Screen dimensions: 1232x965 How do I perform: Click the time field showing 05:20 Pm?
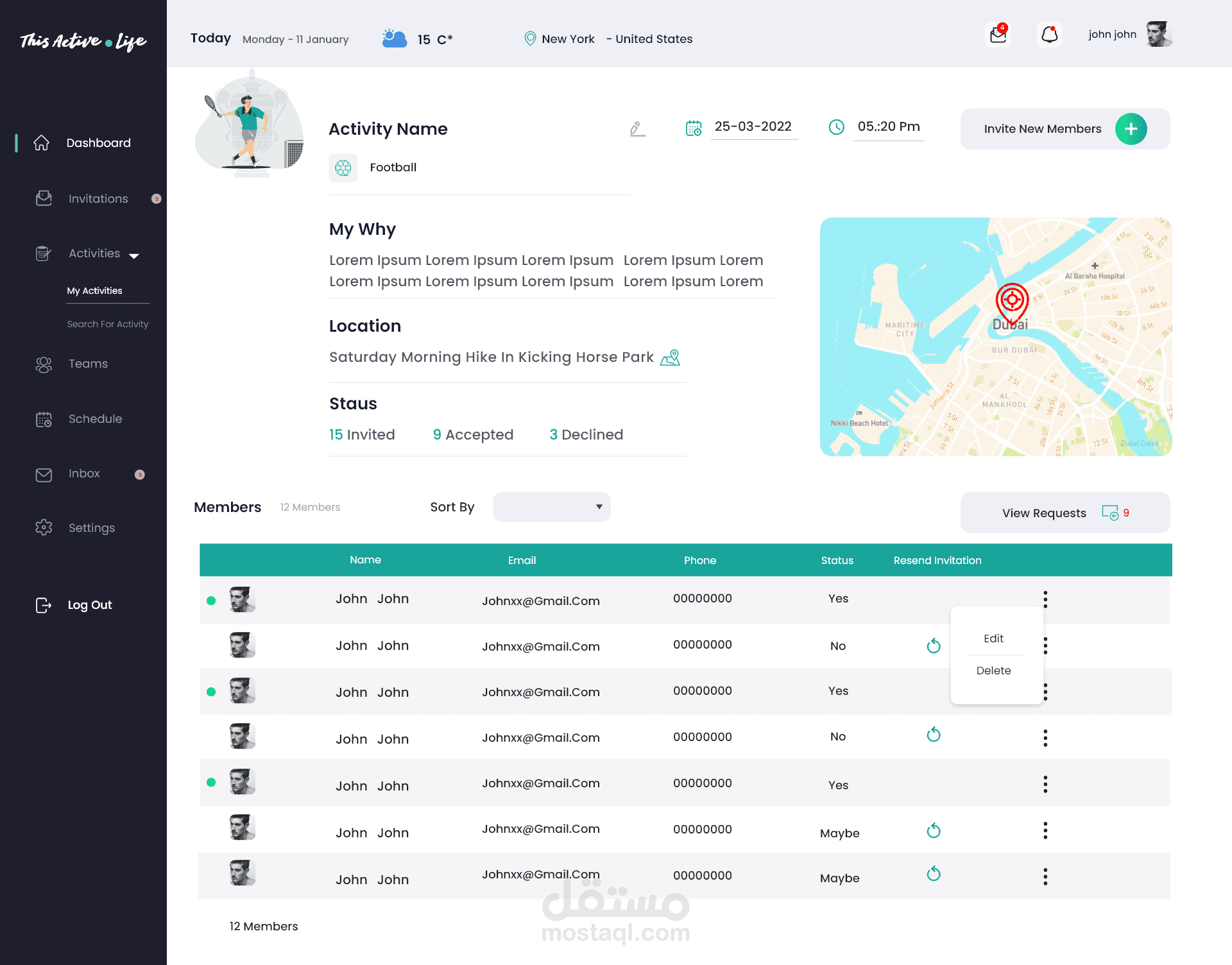click(x=889, y=127)
